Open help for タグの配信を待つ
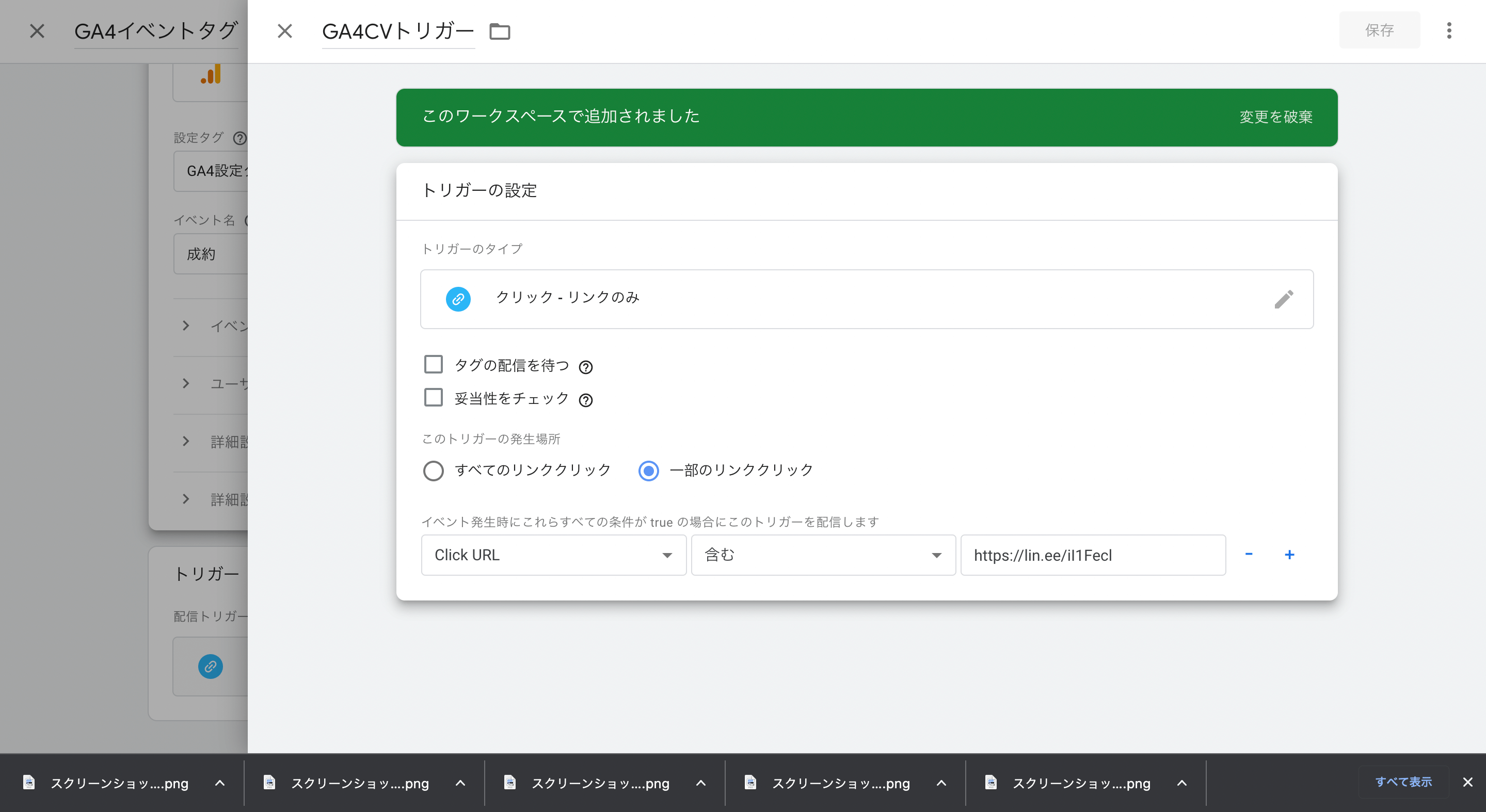The width and height of the screenshot is (1486, 812). click(585, 367)
